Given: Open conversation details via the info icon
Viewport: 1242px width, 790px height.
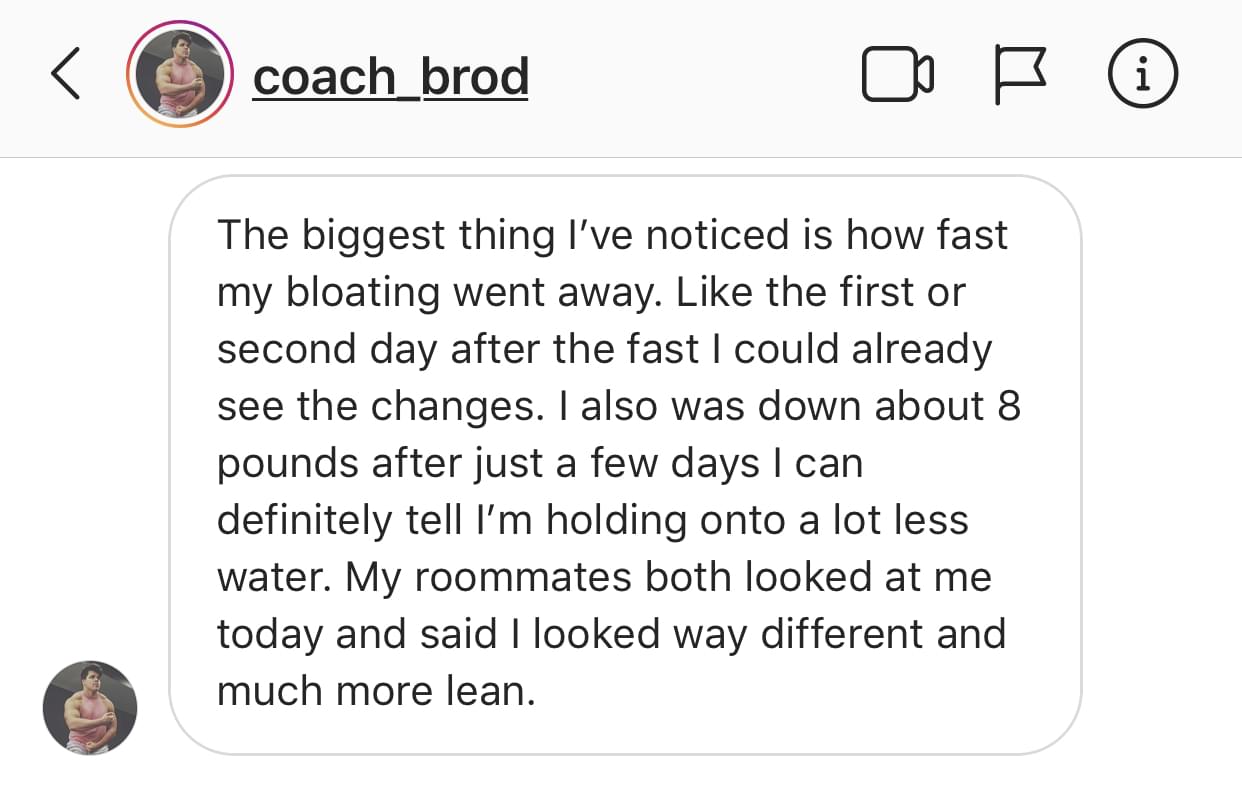Looking at the screenshot, I should (x=1143, y=76).
